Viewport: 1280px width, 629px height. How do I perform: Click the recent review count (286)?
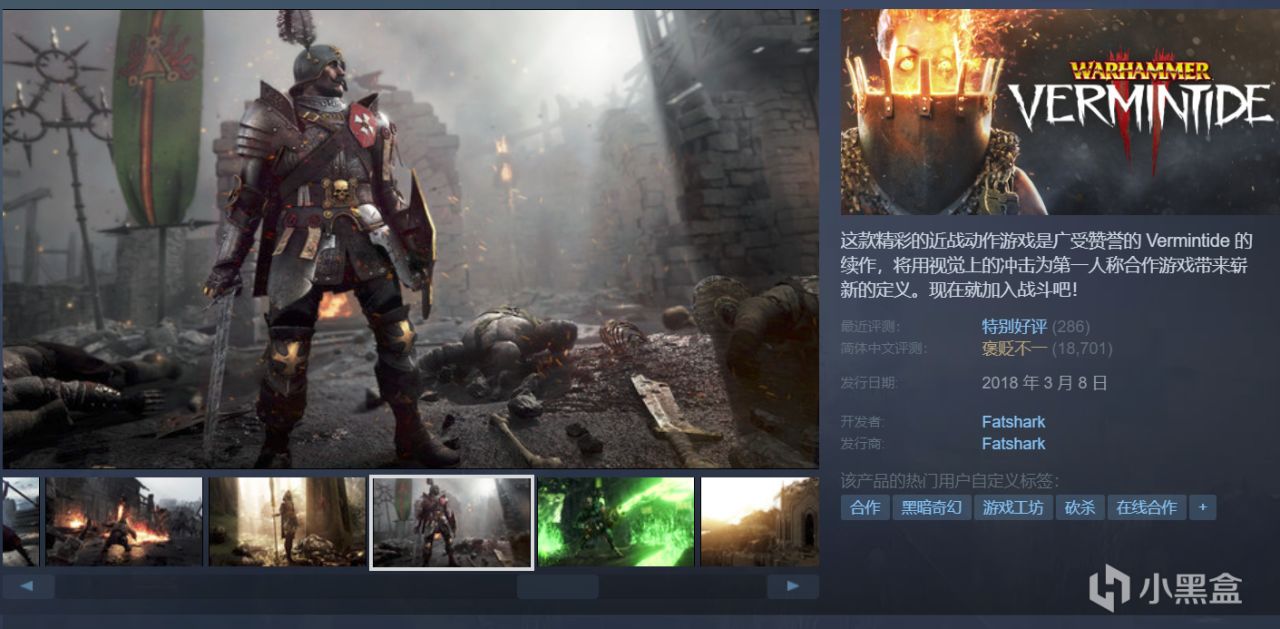[x=1071, y=327]
